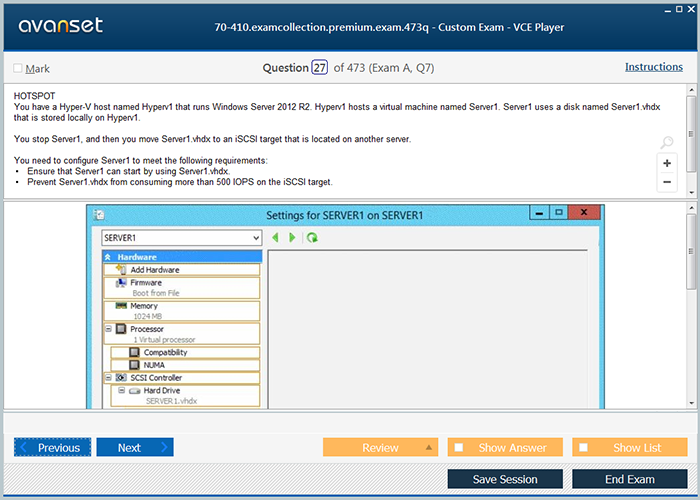Click the NUMA icon
The width and height of the screenshot is (700, 500).
coord(134,365)
